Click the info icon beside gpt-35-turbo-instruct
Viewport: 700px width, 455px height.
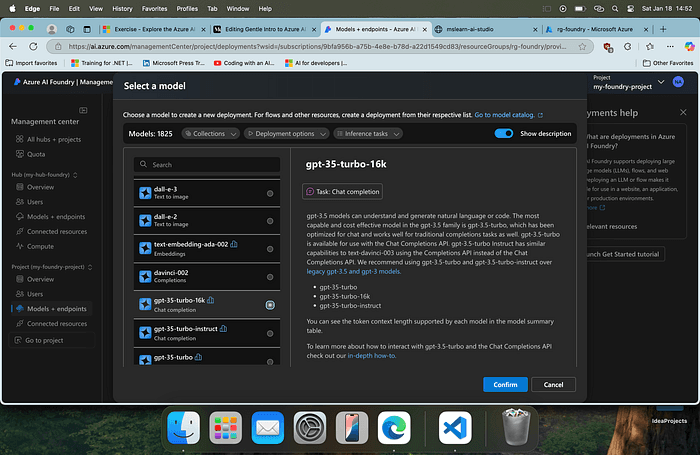(x=224, y=329)
